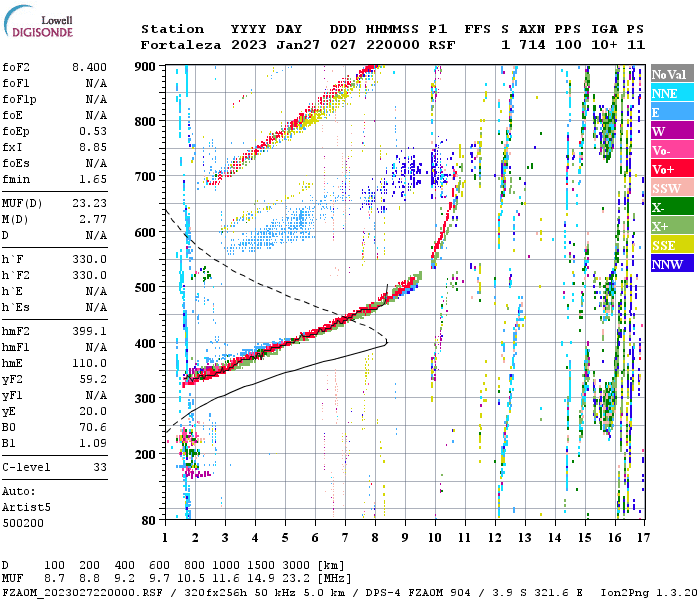Click the h`F value 330.0

click(89, 259)
